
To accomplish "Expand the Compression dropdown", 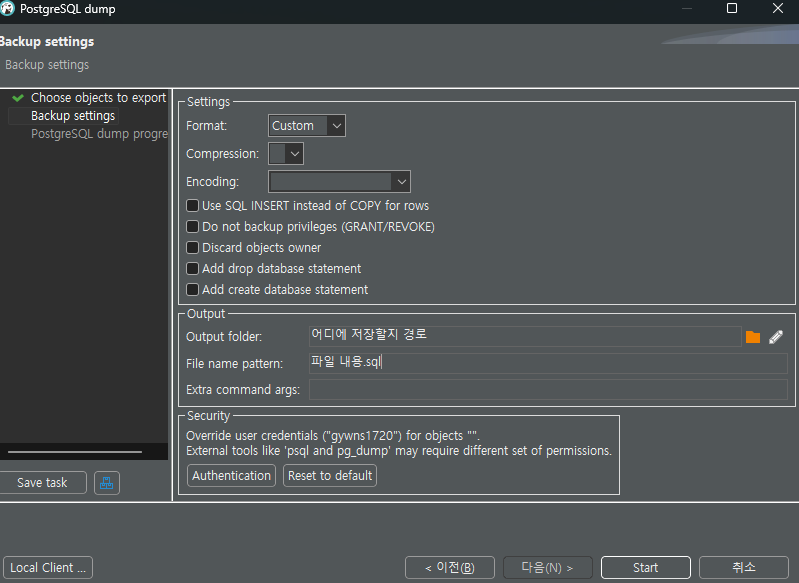I will coord(286,153).
